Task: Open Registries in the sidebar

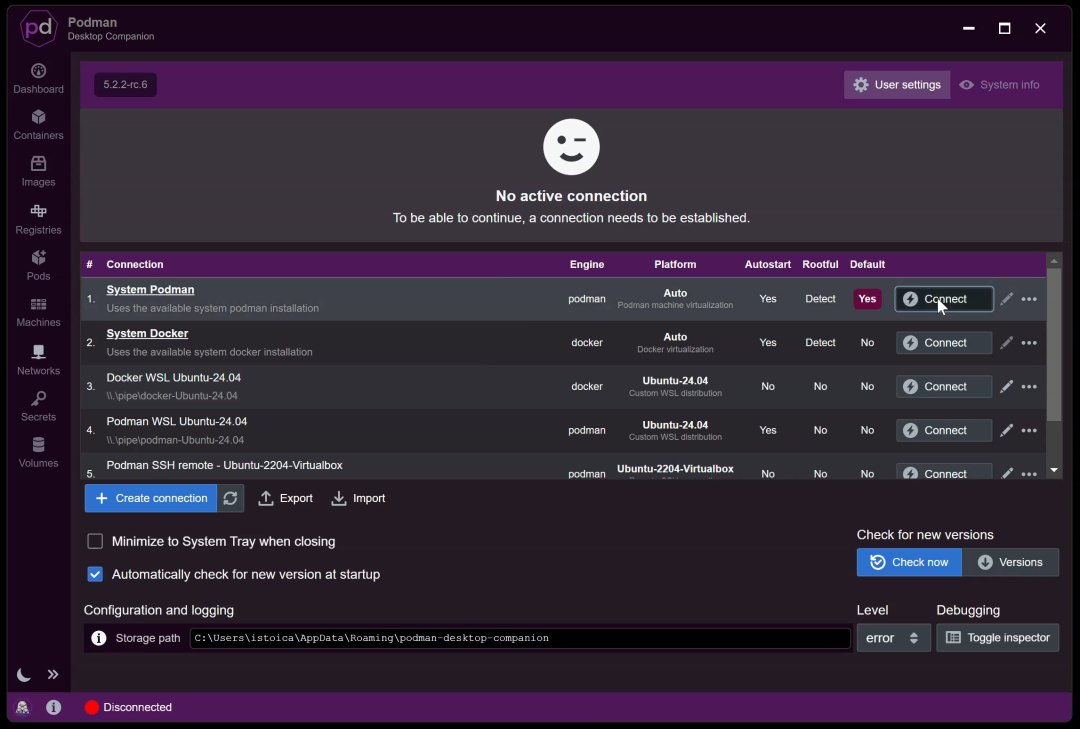Action: tap(39, 219)
